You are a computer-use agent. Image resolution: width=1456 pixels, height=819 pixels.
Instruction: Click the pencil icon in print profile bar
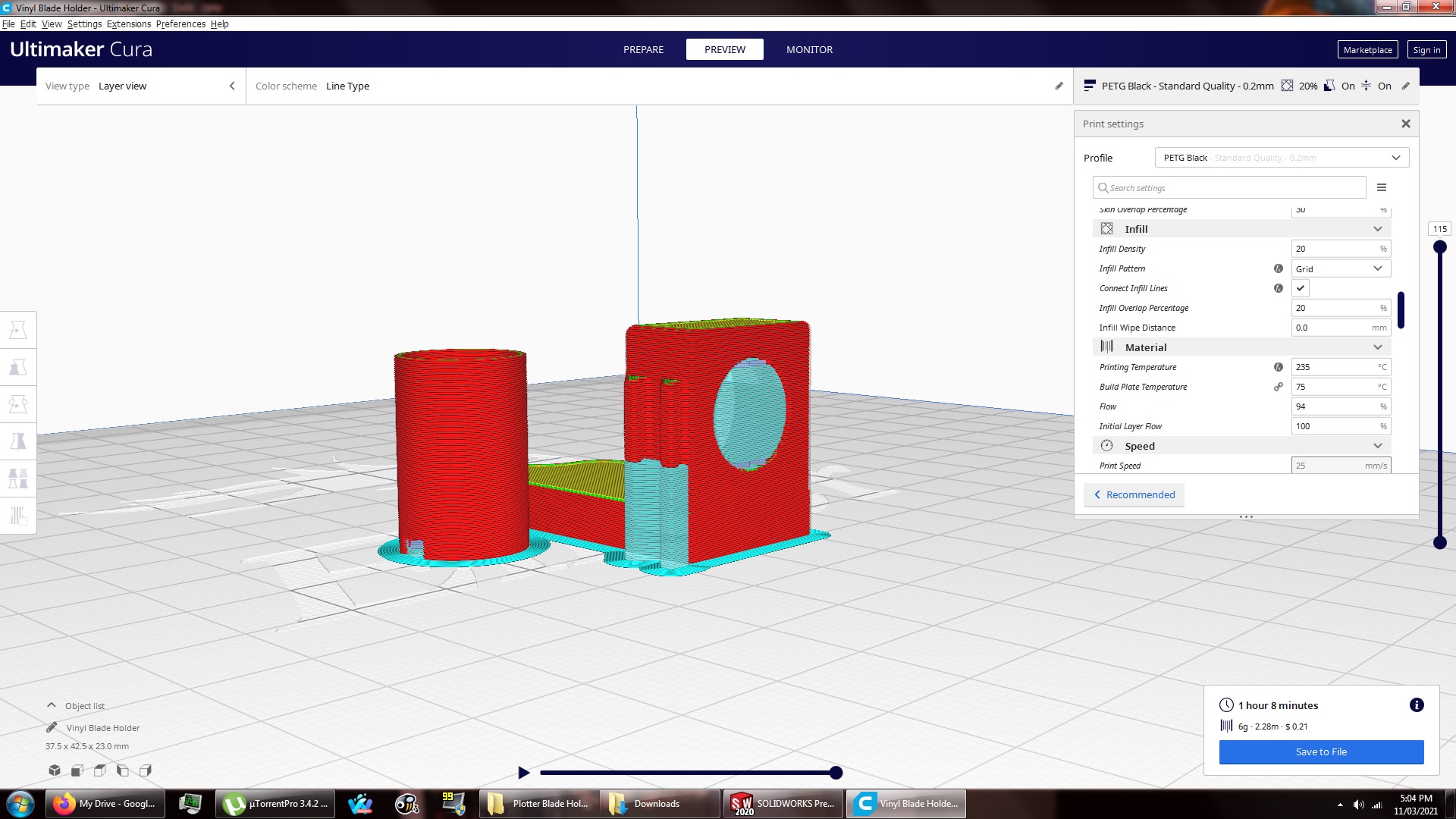coord(1406,86)
